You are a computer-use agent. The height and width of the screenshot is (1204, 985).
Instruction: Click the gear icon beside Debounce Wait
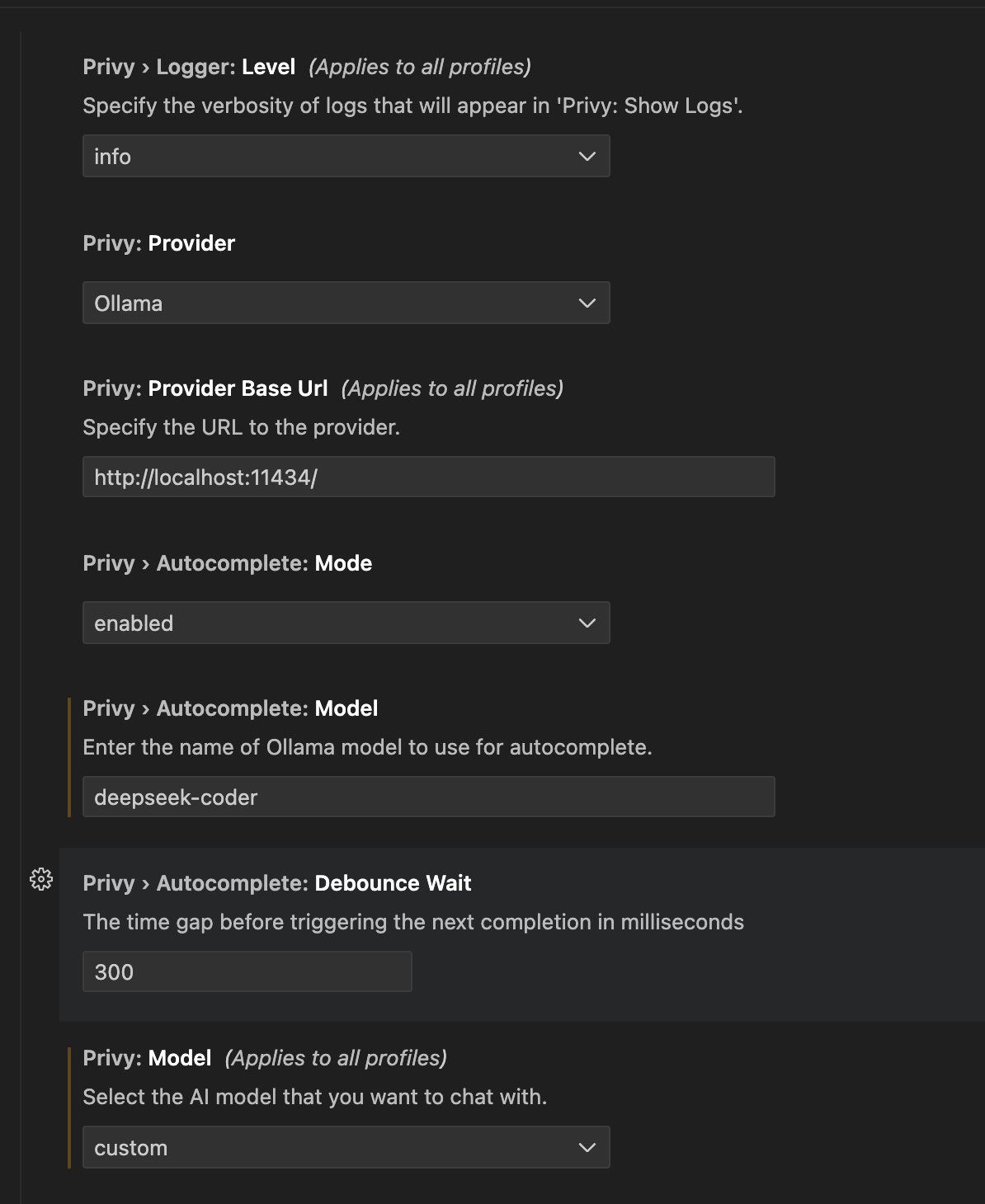41,879
